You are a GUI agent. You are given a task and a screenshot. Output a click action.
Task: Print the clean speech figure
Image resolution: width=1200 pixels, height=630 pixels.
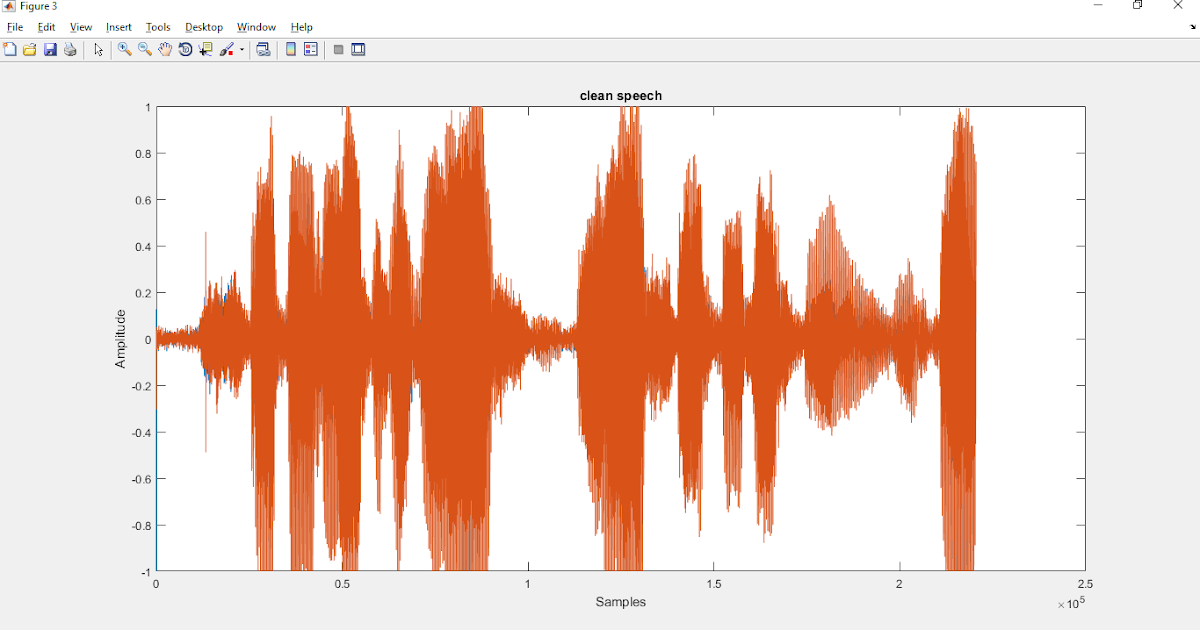point(71,49)
